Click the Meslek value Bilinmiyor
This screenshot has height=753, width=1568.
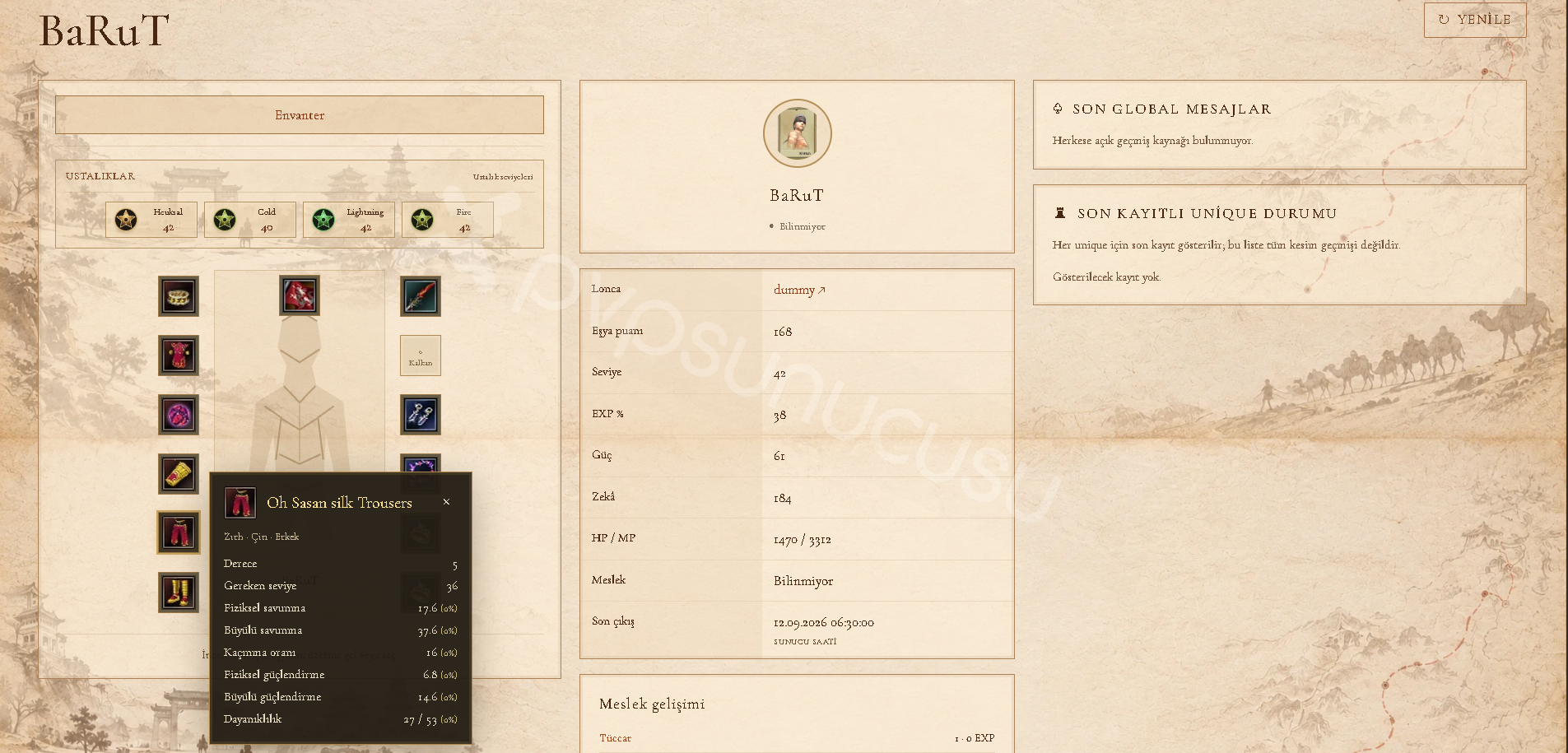pyautogui.click(x=803, y=581)
